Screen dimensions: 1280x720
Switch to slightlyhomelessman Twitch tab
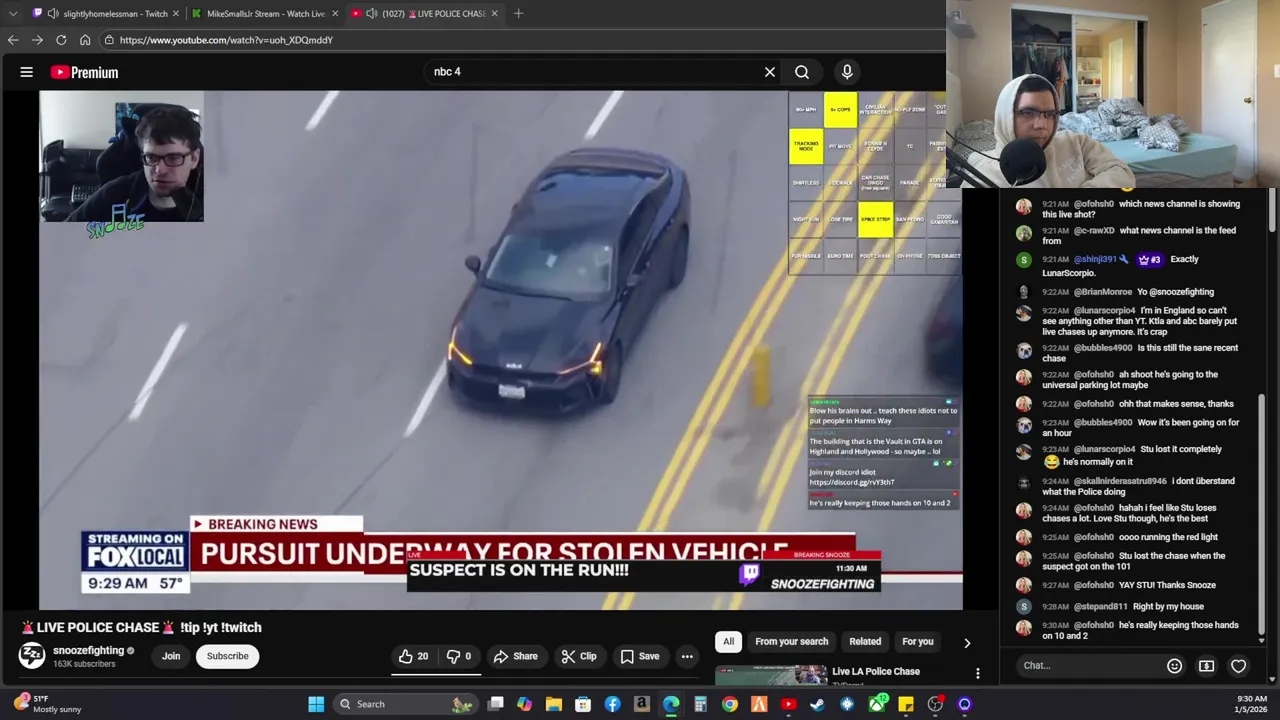[x=105, y=13]
